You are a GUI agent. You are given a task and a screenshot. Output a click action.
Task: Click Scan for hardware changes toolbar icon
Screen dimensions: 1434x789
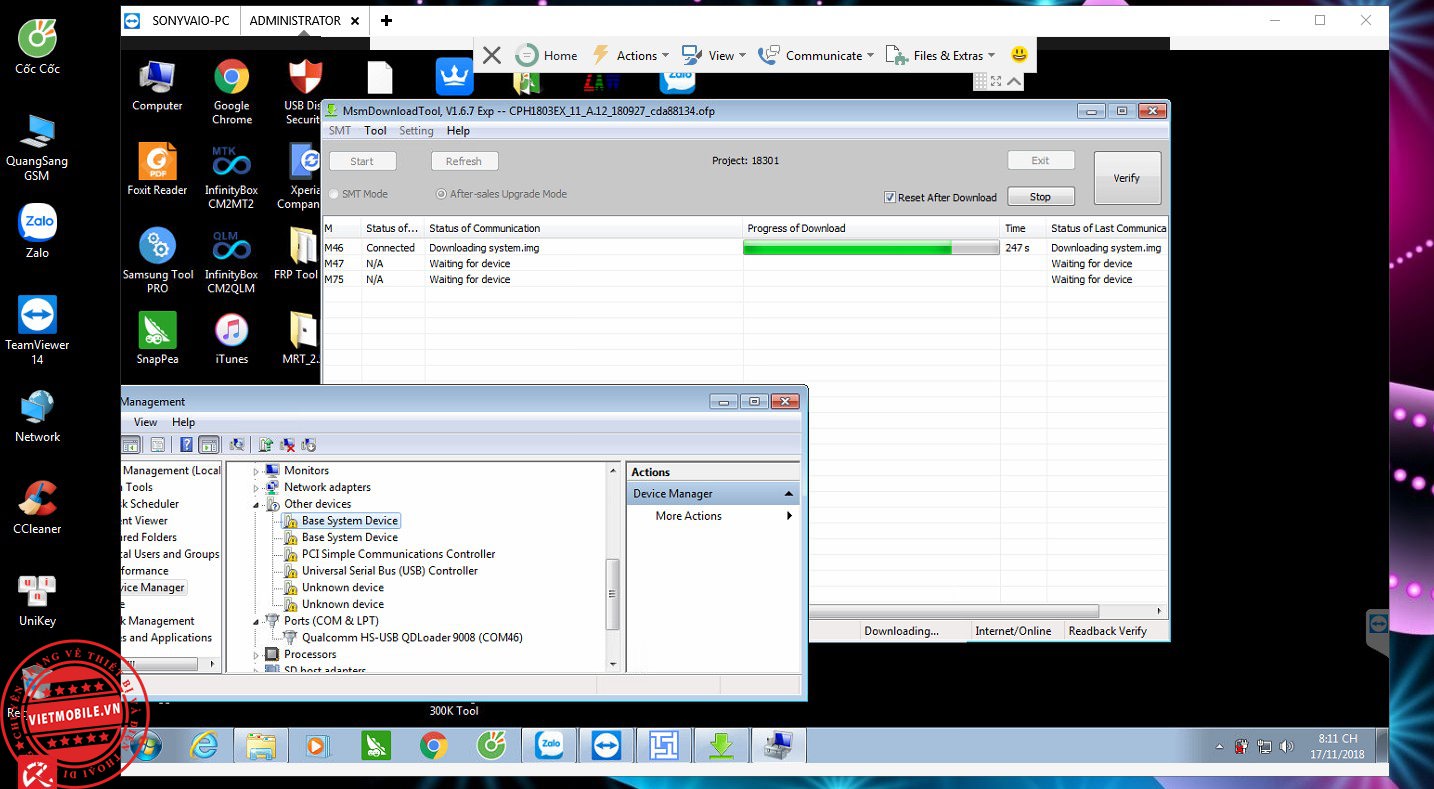pos(237,444)
